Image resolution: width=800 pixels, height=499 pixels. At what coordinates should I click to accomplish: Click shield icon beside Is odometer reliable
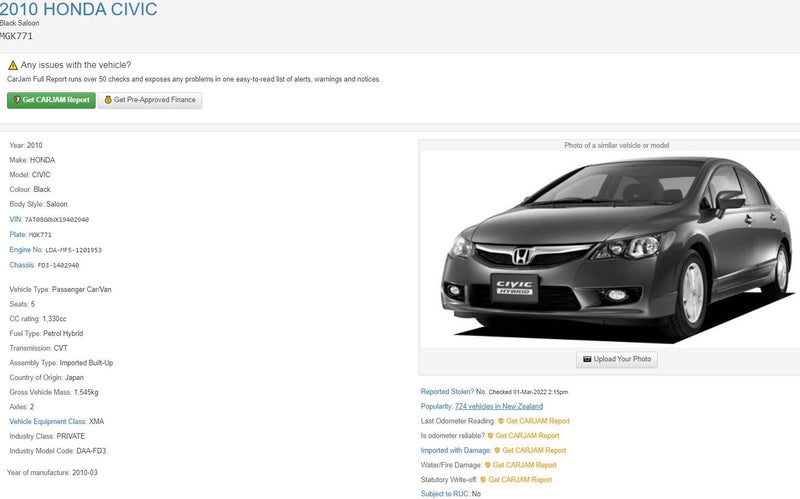click(490, 436)
